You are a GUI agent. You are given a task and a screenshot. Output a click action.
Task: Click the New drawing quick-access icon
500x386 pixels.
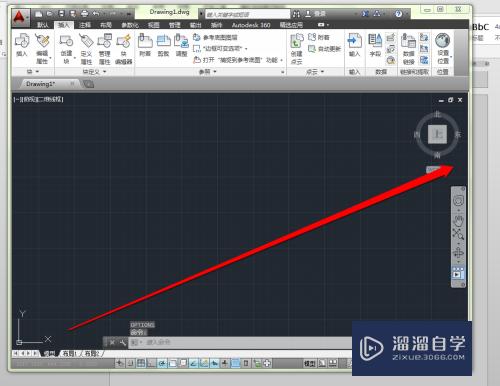coord(39,14)
